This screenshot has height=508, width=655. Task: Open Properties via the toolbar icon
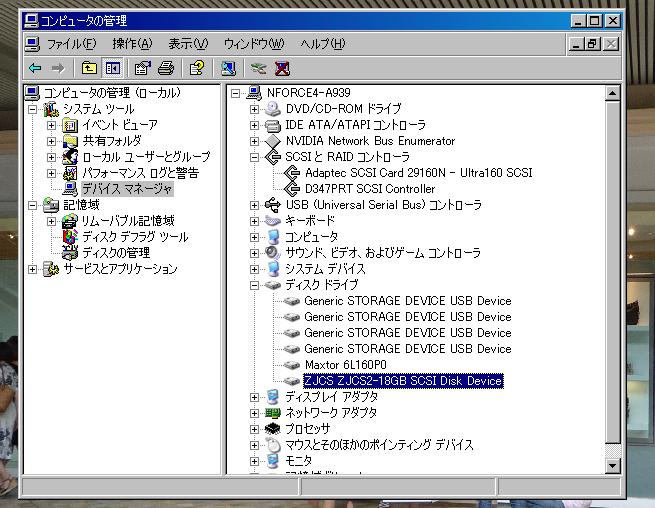[x=142, y=68]
